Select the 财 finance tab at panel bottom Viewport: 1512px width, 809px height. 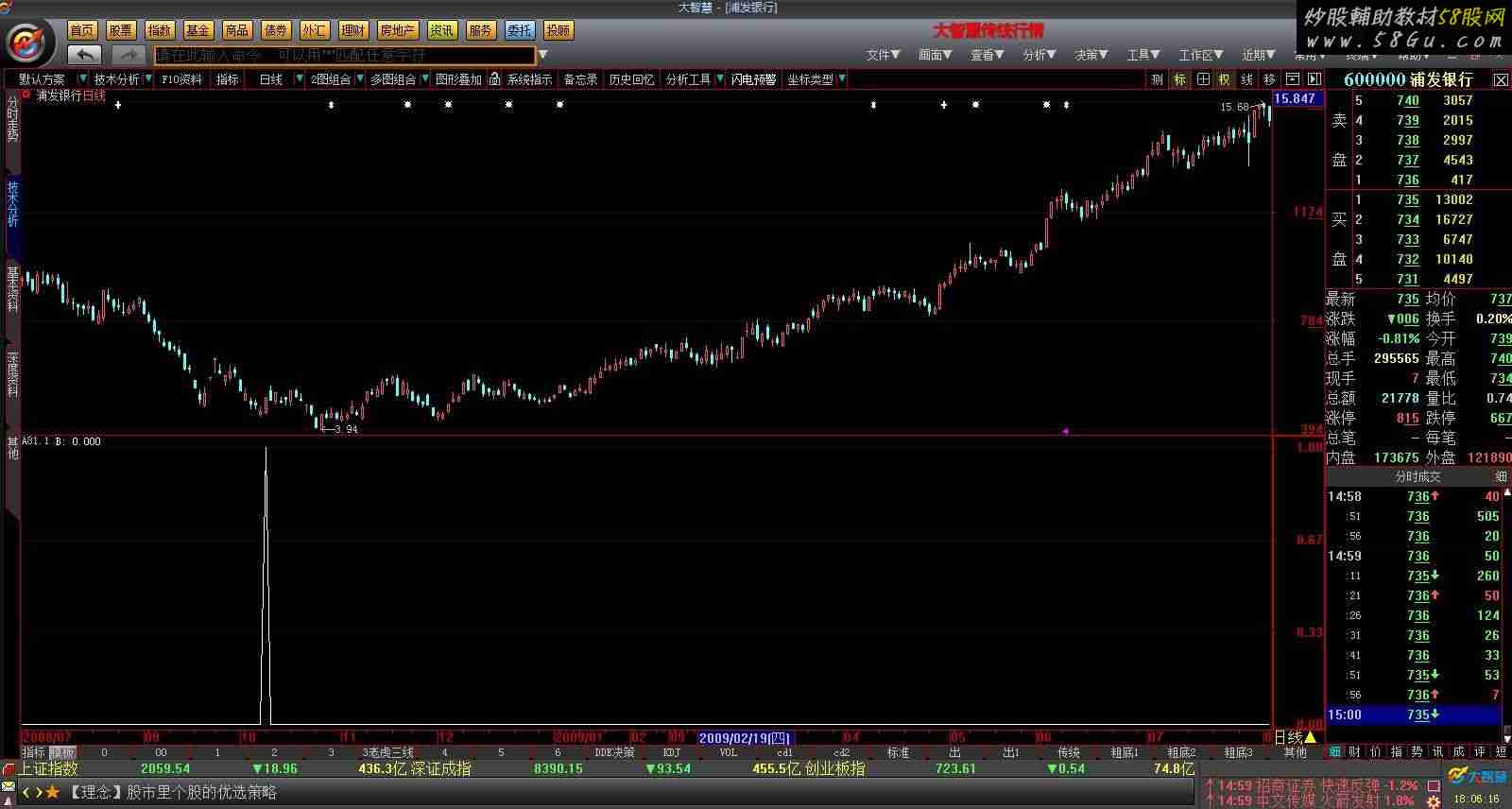(1355, 751)
